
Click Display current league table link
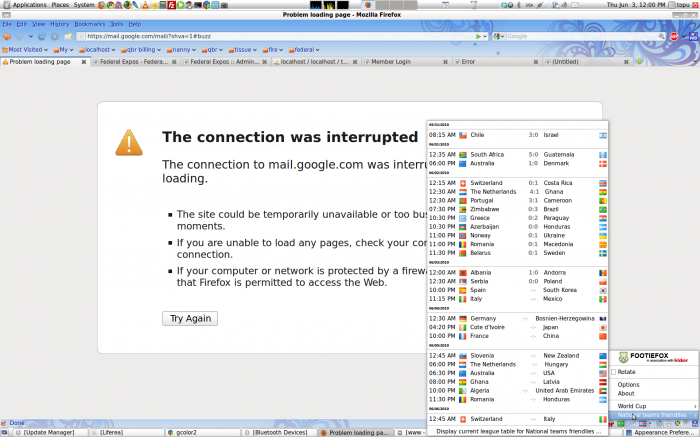(518, 431)
